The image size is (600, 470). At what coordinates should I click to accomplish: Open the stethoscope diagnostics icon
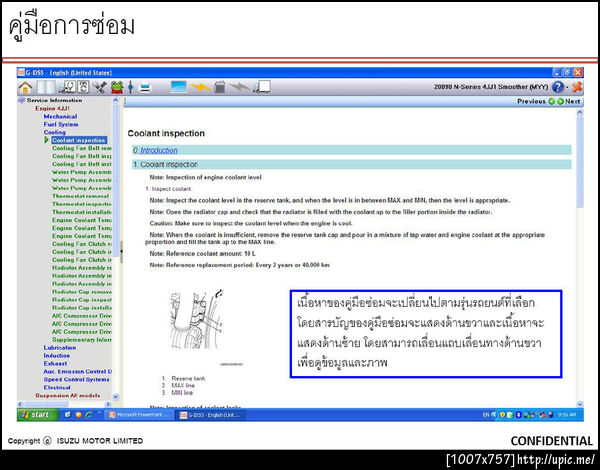(x=67, y=88)
